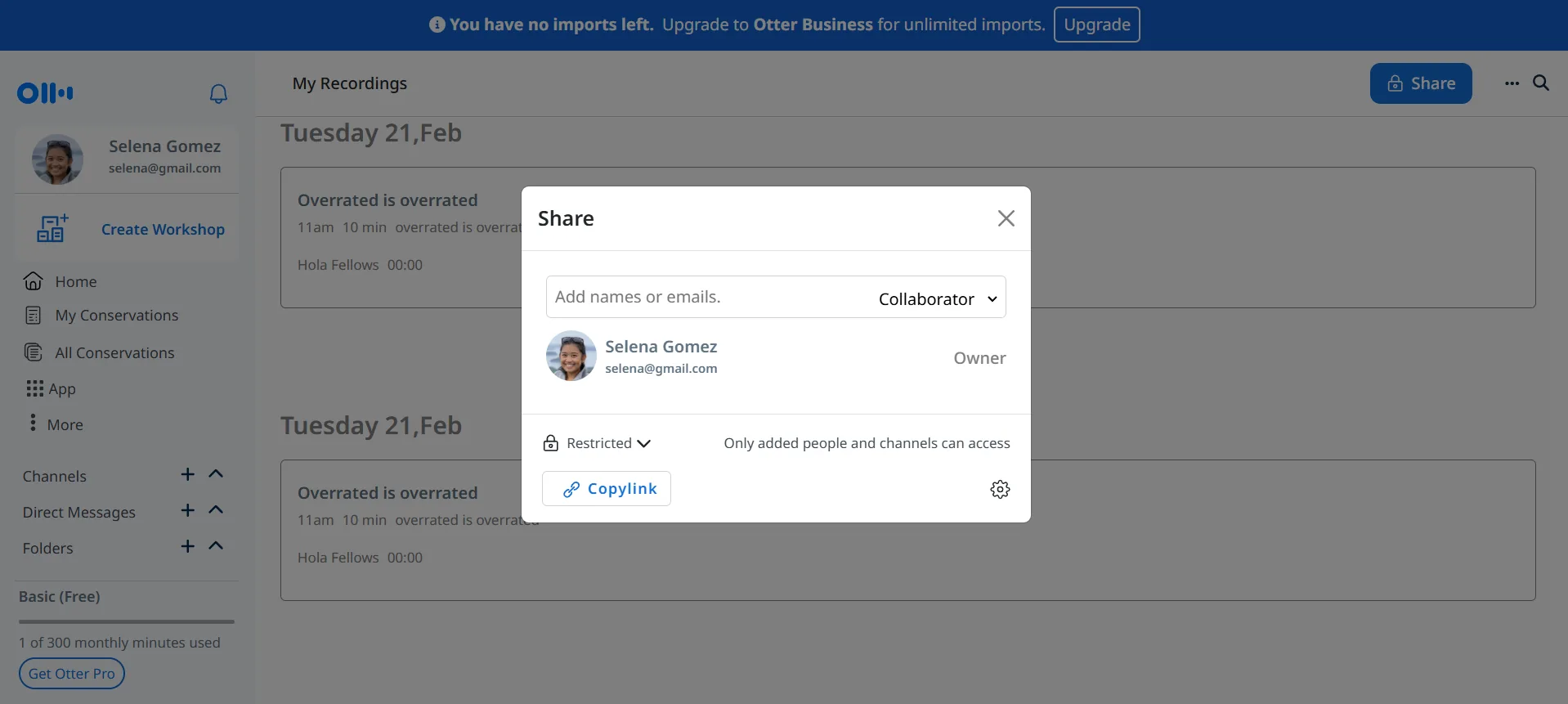Click the Copylink button
This screenshot has width=1568, height=704.
click(607, 489)
